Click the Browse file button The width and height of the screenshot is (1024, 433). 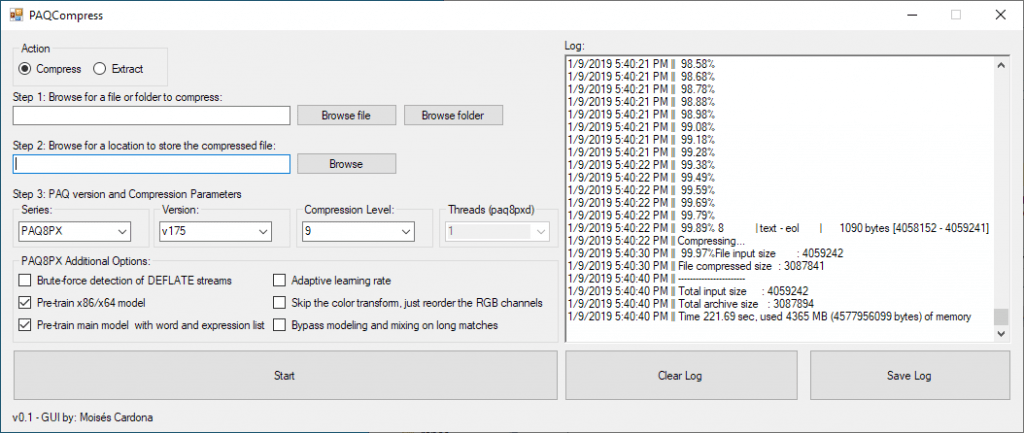coord(346,116)
